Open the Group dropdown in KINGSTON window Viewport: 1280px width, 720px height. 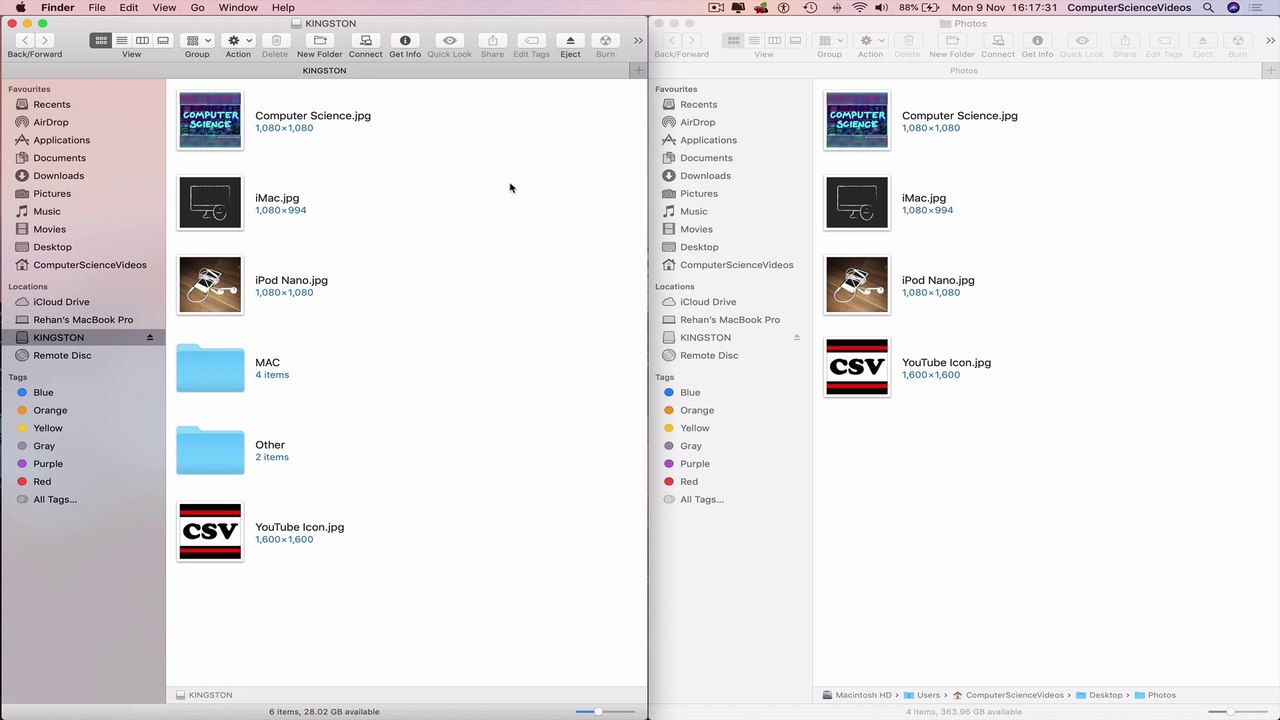point(197,40)
